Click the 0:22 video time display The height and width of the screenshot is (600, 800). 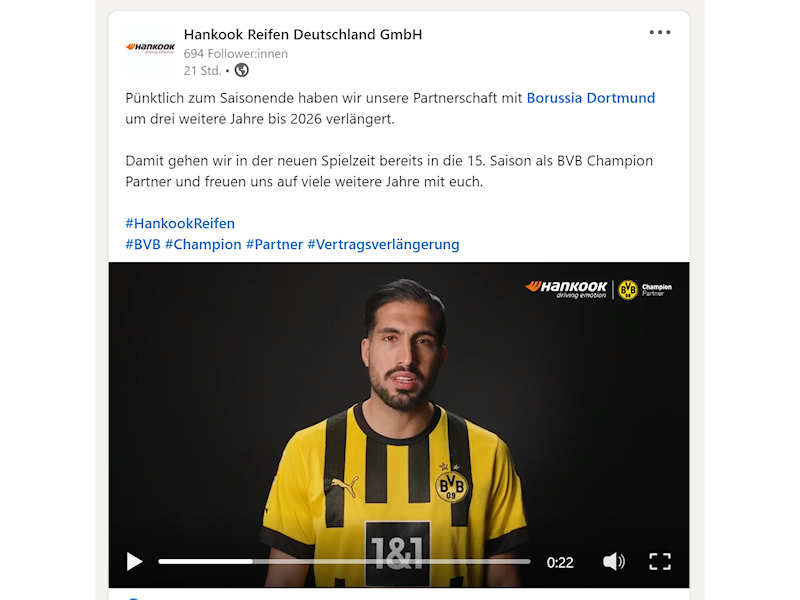pos(560,562)
